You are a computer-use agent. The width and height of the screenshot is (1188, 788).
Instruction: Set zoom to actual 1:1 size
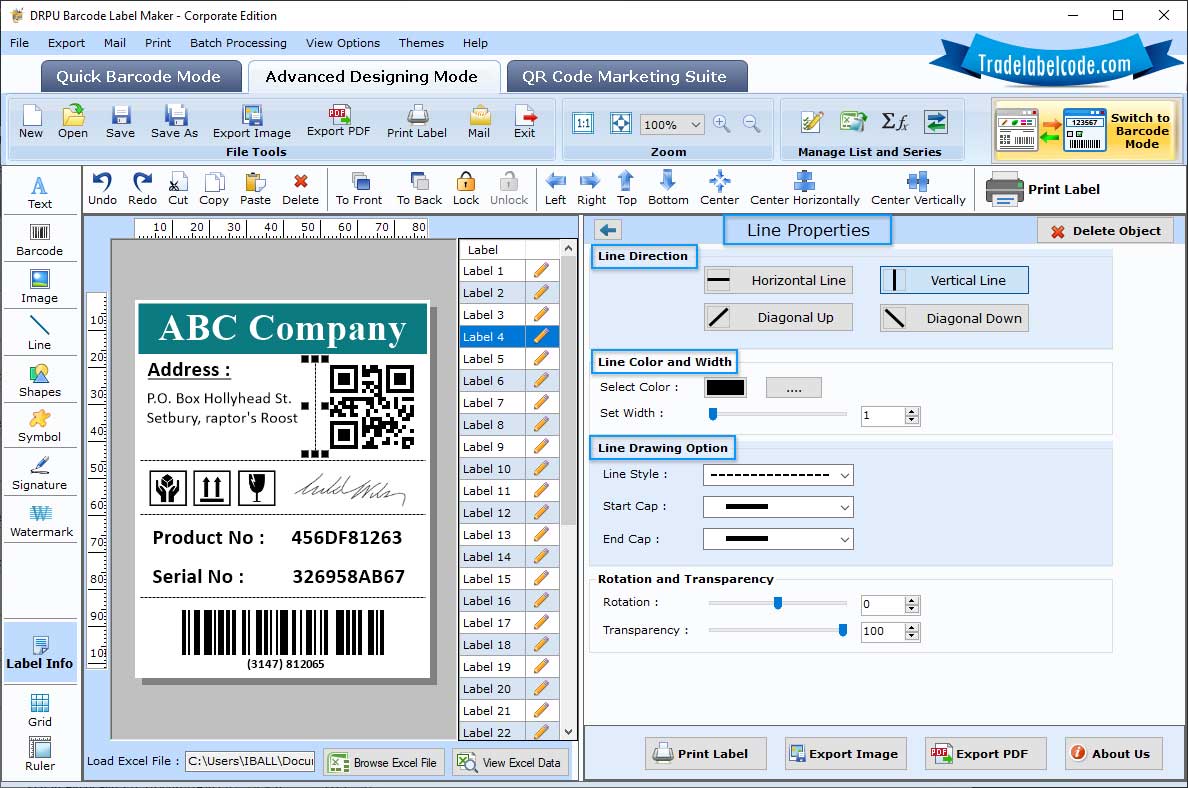(583, 124)
